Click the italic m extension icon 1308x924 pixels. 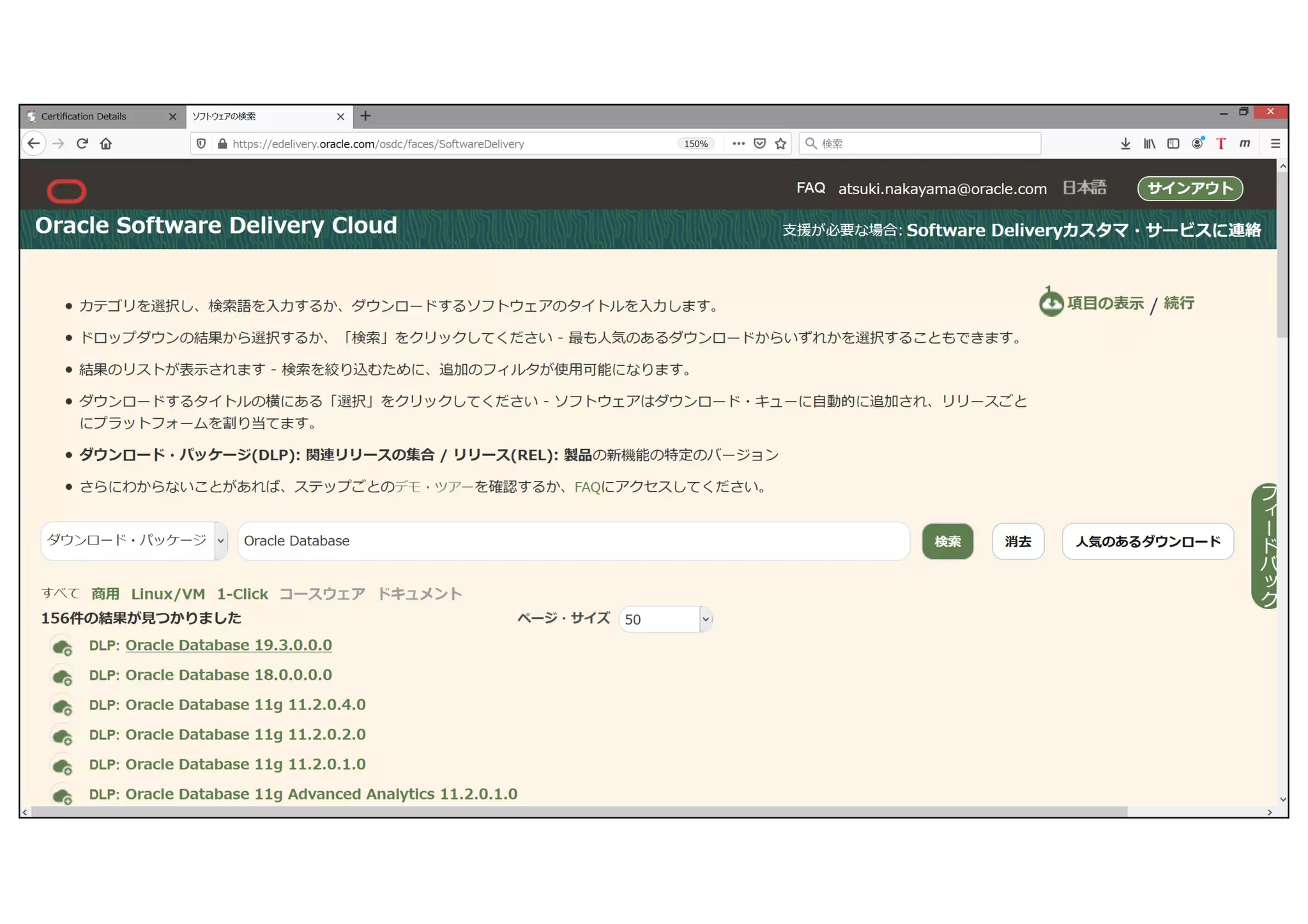click(1245, 143)
